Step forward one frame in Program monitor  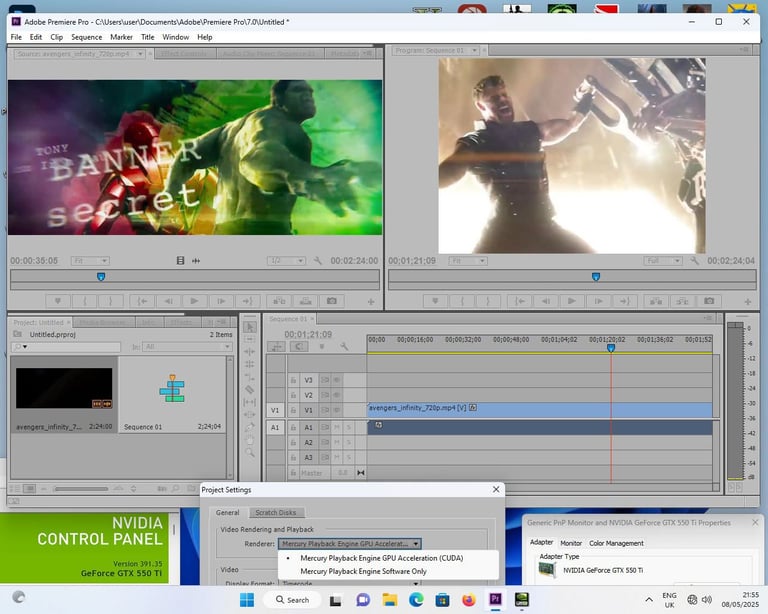(x=598, y=301)
